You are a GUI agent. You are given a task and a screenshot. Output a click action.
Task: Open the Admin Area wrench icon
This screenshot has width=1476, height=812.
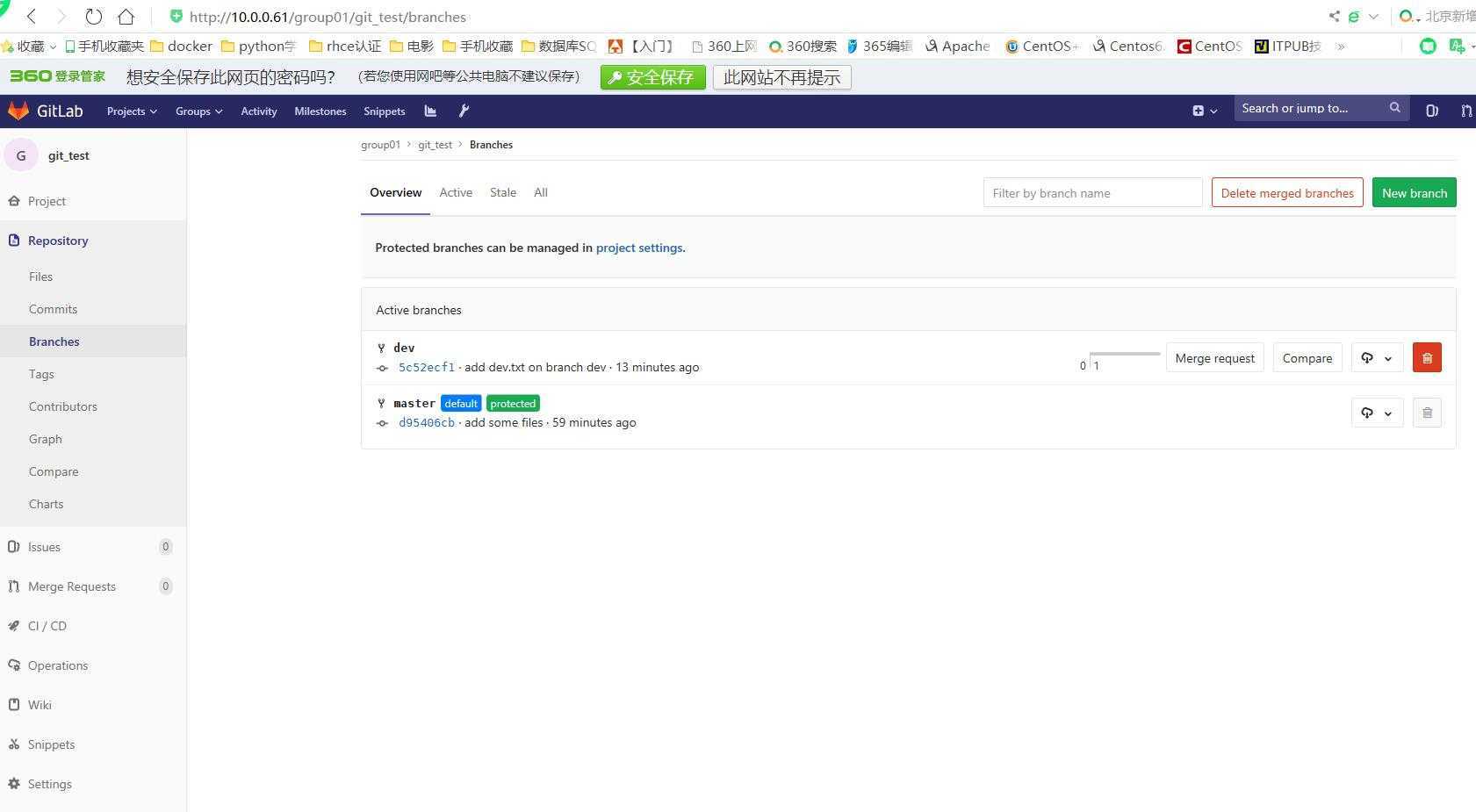pos(464,111)
